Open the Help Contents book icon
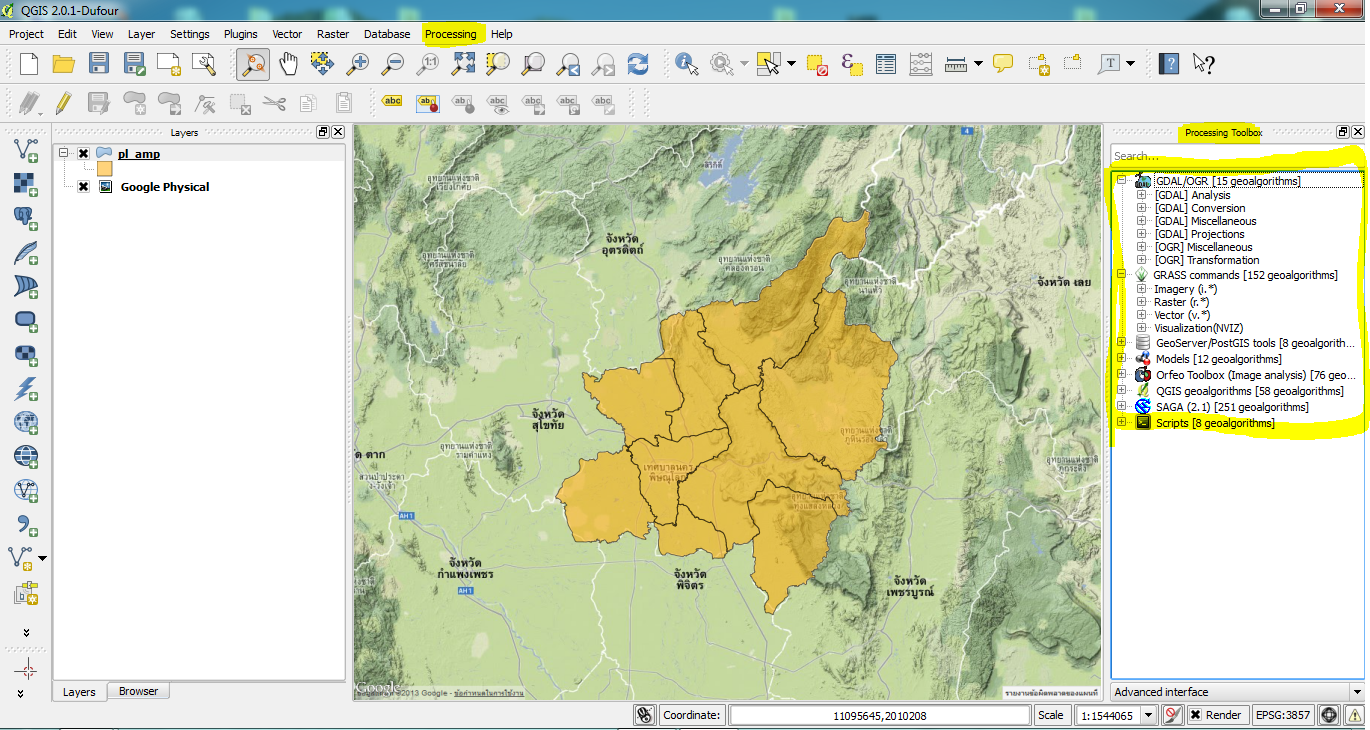The height and width of the screenshot is (730, 1370). [1169, 64]
